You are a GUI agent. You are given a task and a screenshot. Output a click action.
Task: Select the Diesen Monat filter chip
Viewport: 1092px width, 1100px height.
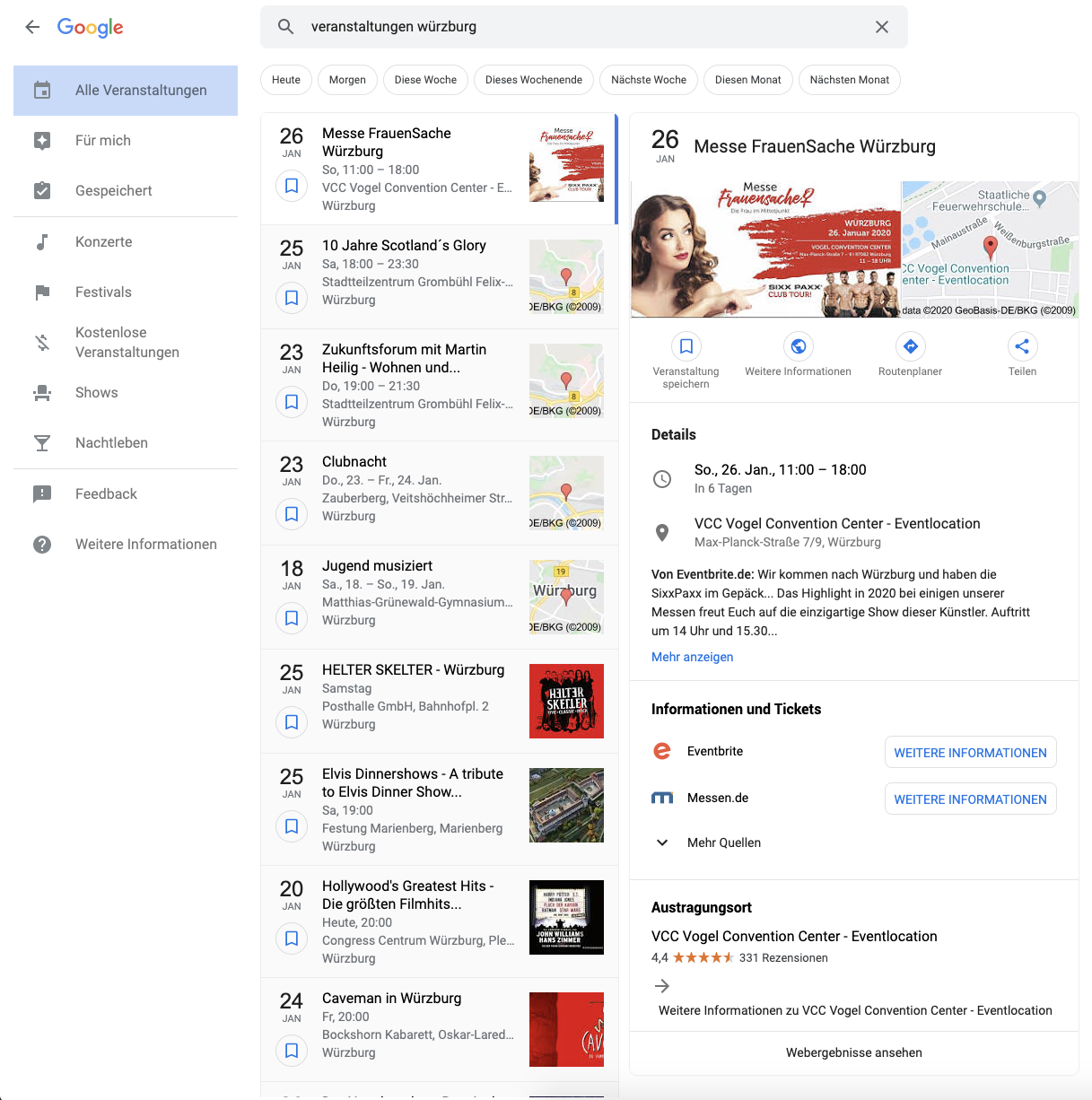click(x=748, y=80)
